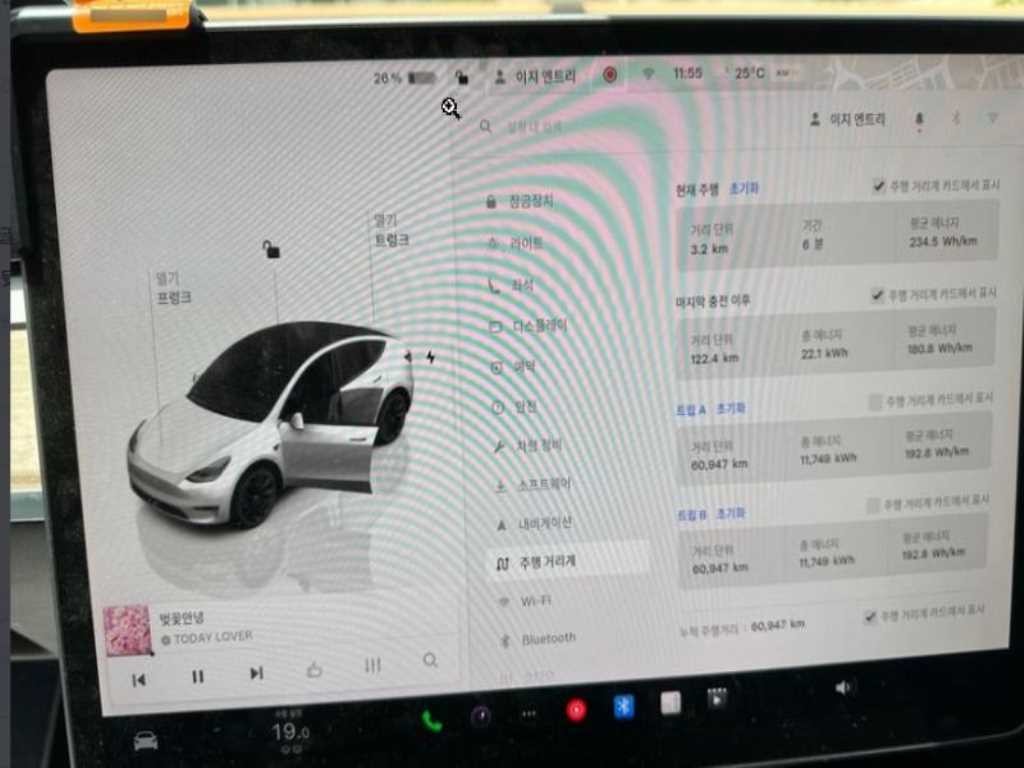Tap the 11:55 clock
The width and height of the screenshot is (1024, 768).
tap(688, 73)
